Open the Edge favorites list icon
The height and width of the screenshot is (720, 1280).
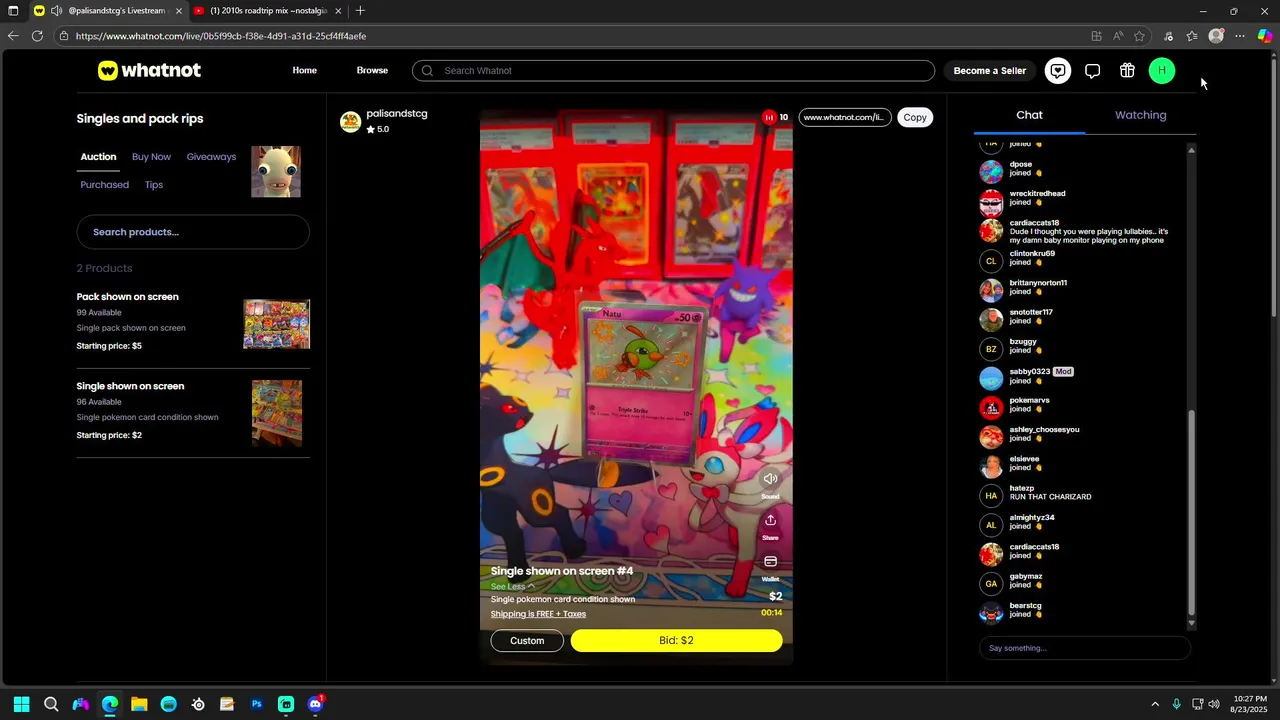click(1192, 36)
